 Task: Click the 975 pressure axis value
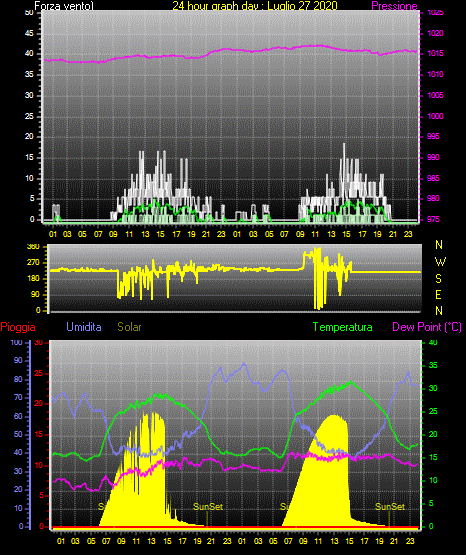[x=433, y=219]
